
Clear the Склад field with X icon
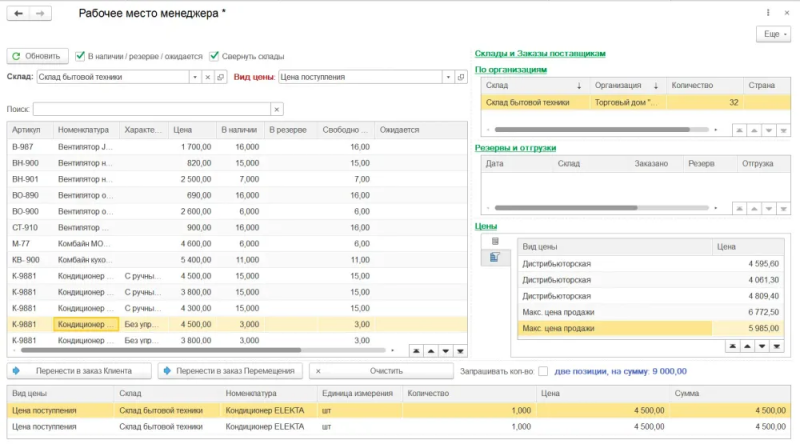(x=208, y=77)
